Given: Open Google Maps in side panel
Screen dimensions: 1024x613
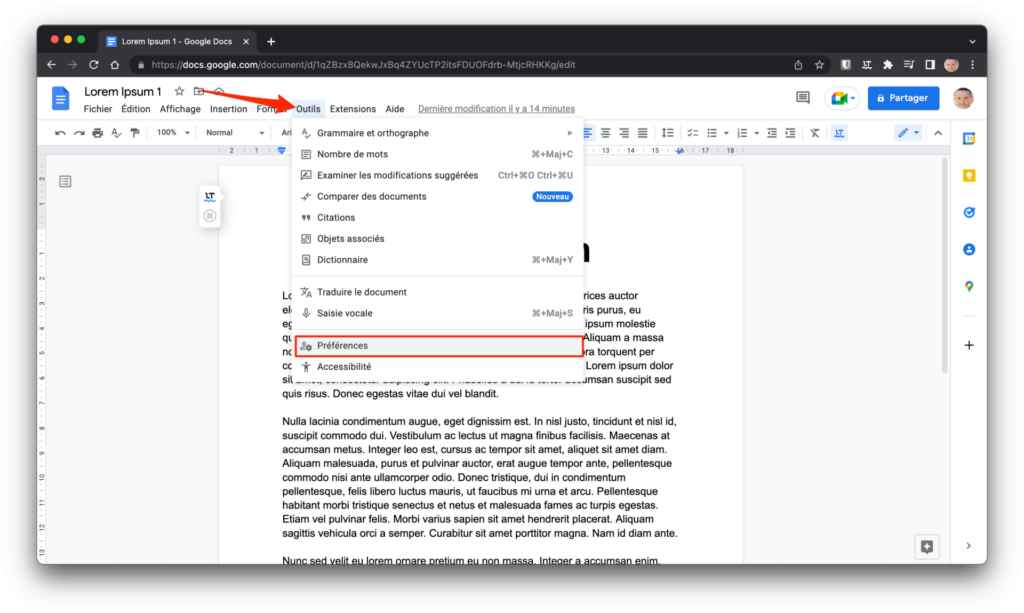Looking at the screenshot, I should 969,287.
